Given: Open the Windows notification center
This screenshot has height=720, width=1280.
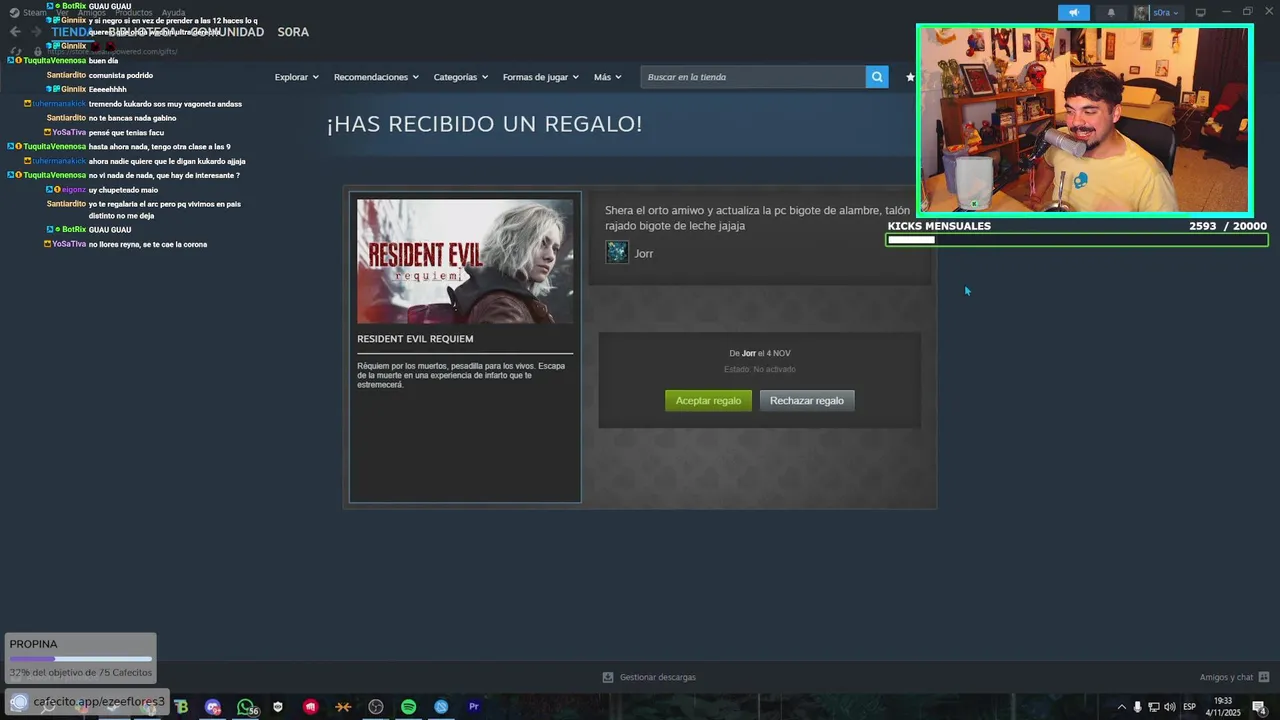Looking at the screenshot, I should click(1259, 707).
